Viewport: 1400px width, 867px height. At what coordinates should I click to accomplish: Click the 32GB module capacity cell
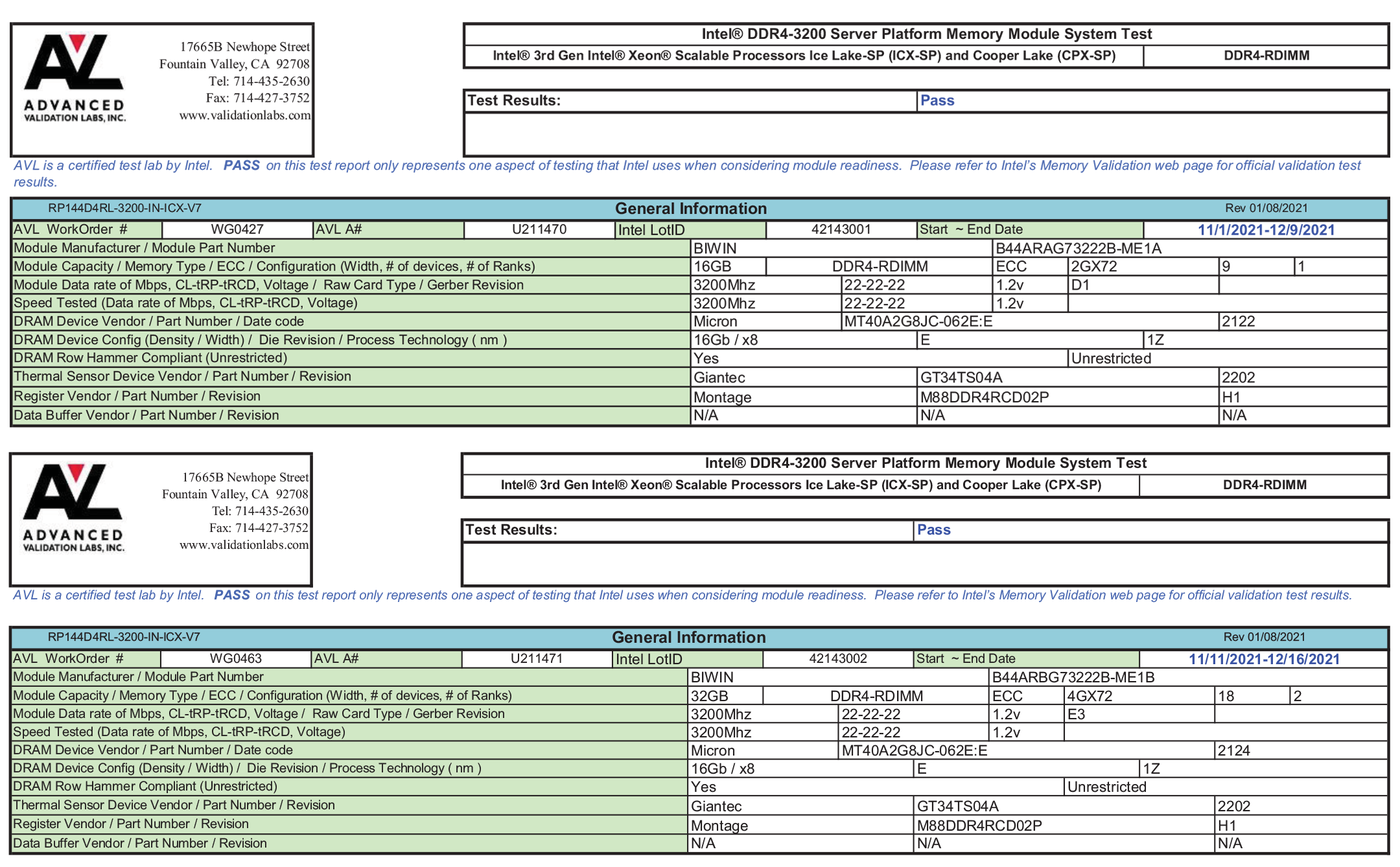[710, 696]
